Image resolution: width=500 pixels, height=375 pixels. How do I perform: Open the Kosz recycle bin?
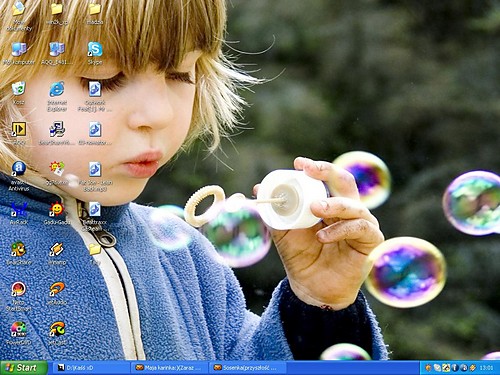coord(19,89)
